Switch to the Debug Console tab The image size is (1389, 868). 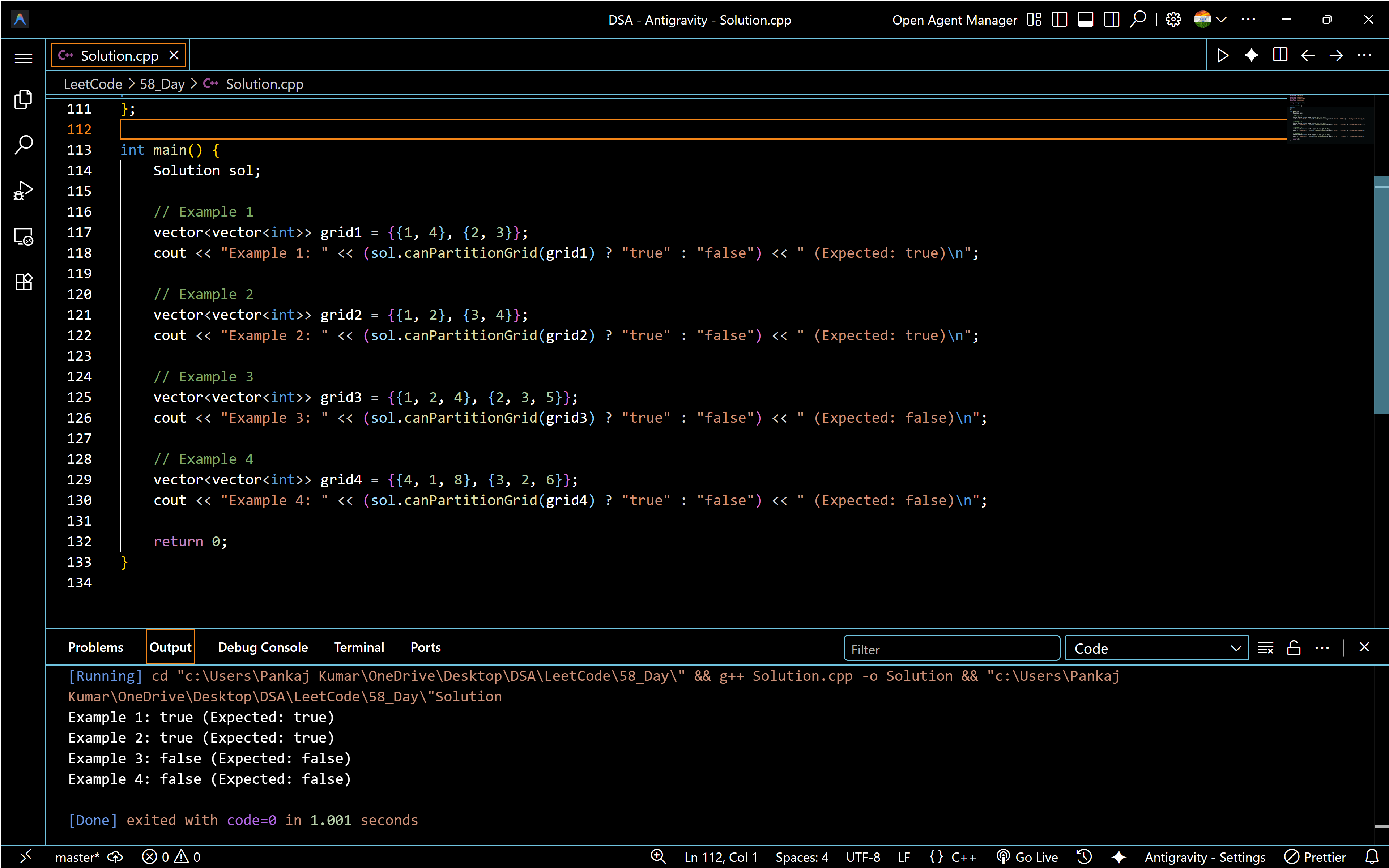coord(263,647)
